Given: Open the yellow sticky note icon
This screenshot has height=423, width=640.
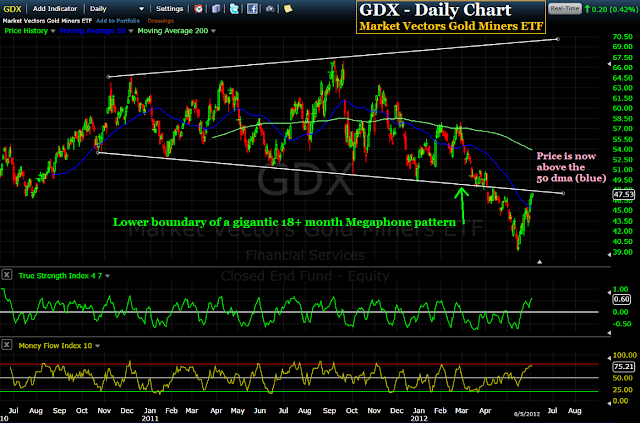Looking at the screenshot, I should click(288, 9).
